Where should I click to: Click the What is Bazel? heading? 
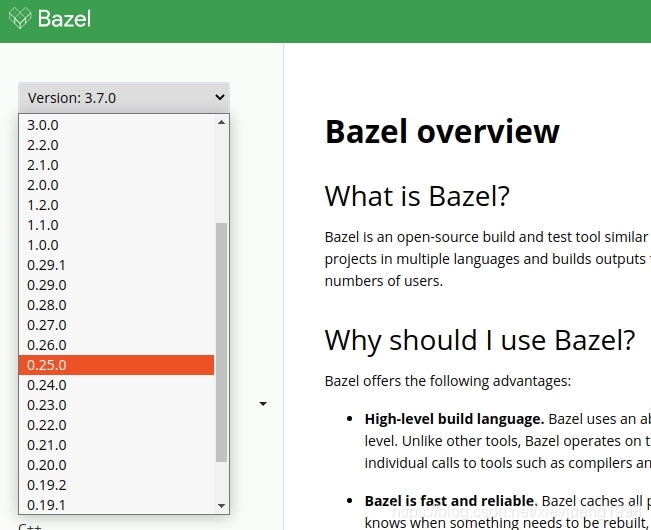[x=417, y=196]
